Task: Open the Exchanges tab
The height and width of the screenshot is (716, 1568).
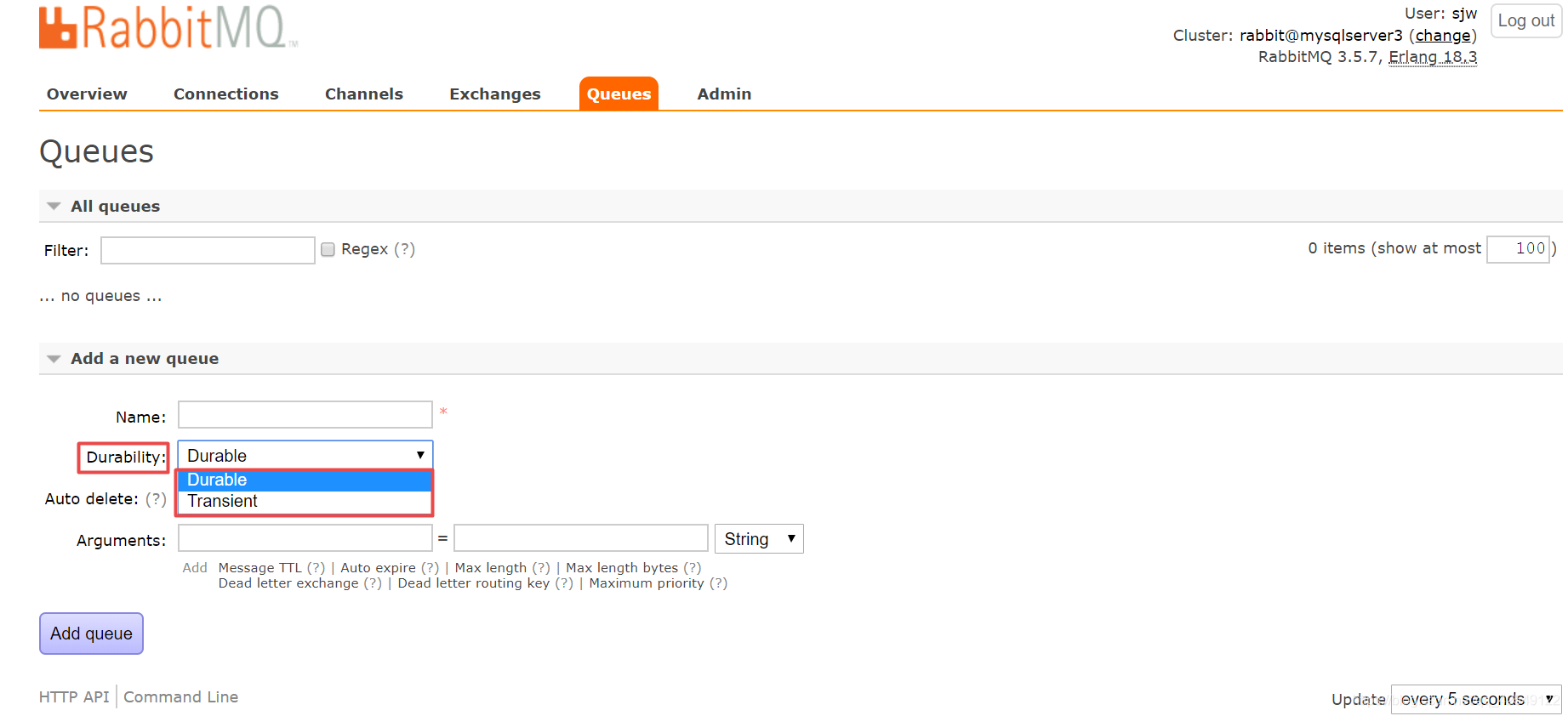Action: coord(495,94)
